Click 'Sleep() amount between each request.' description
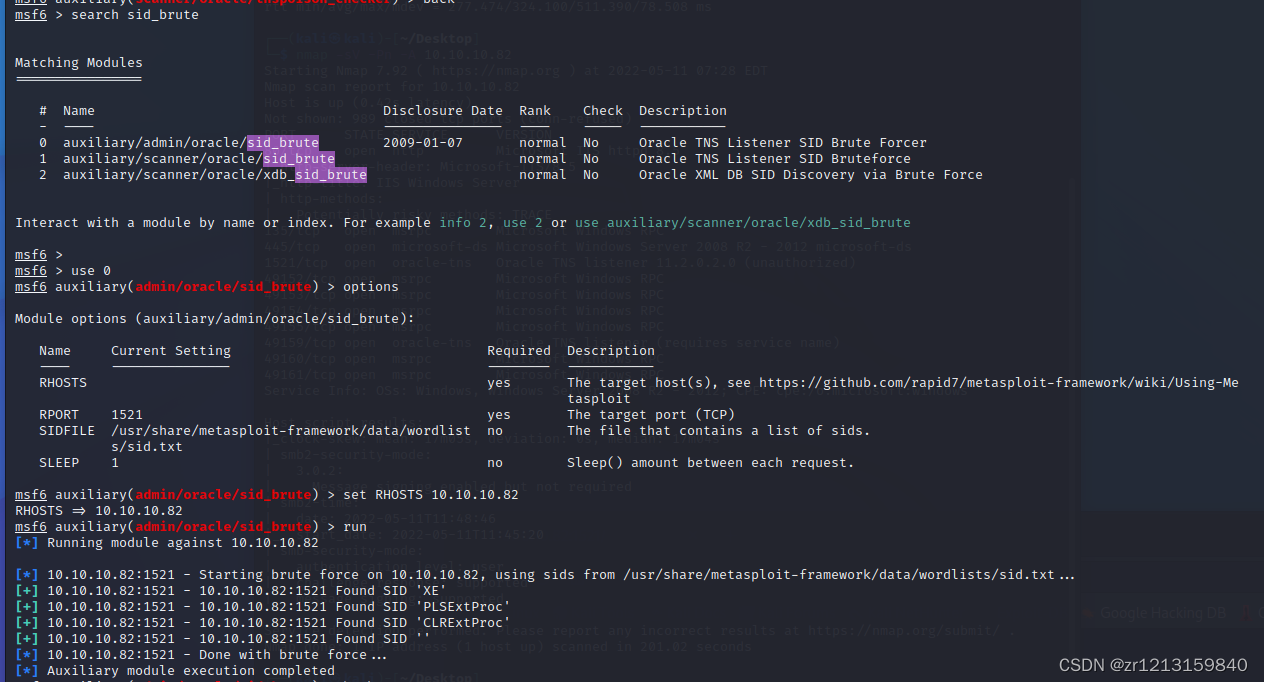 pyautogui.click(x=711, y=463)
